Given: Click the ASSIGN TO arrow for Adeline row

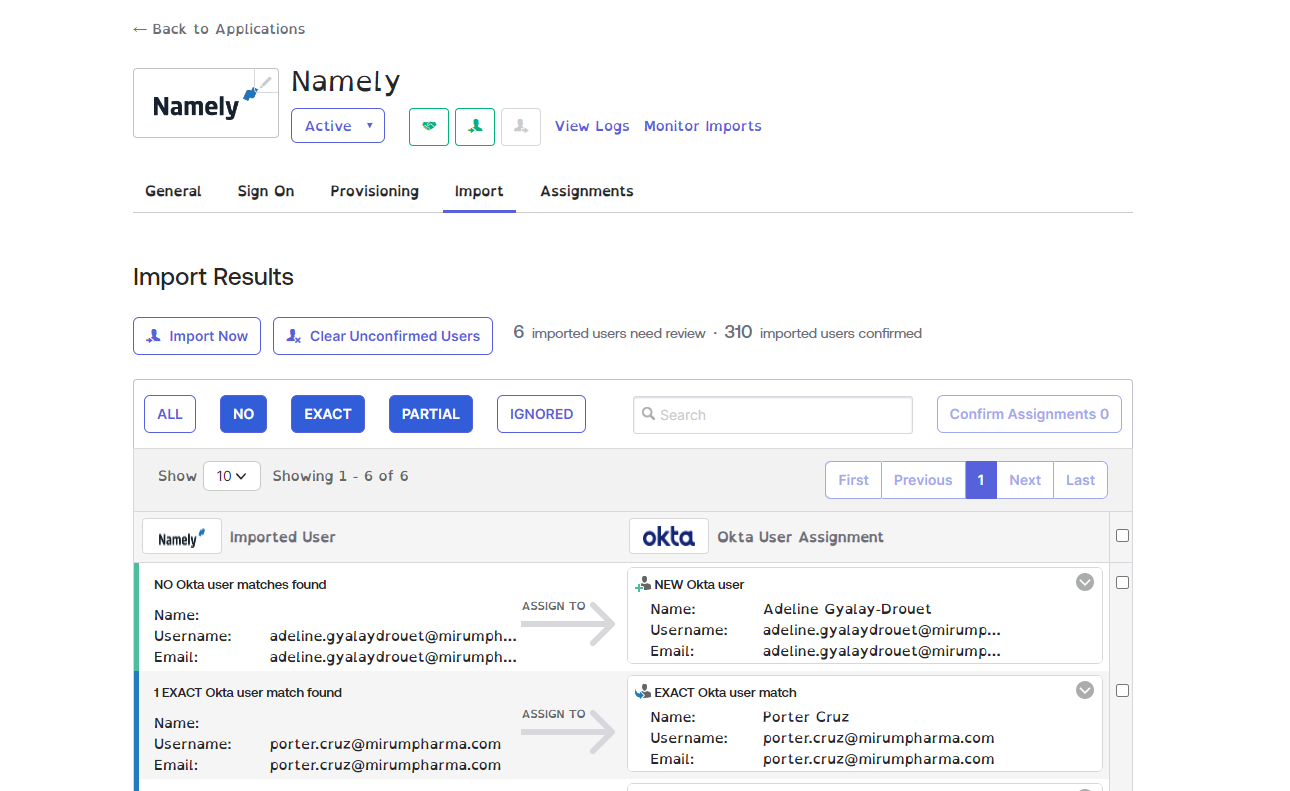Looking at the screenshot, I should coord(567,622).
